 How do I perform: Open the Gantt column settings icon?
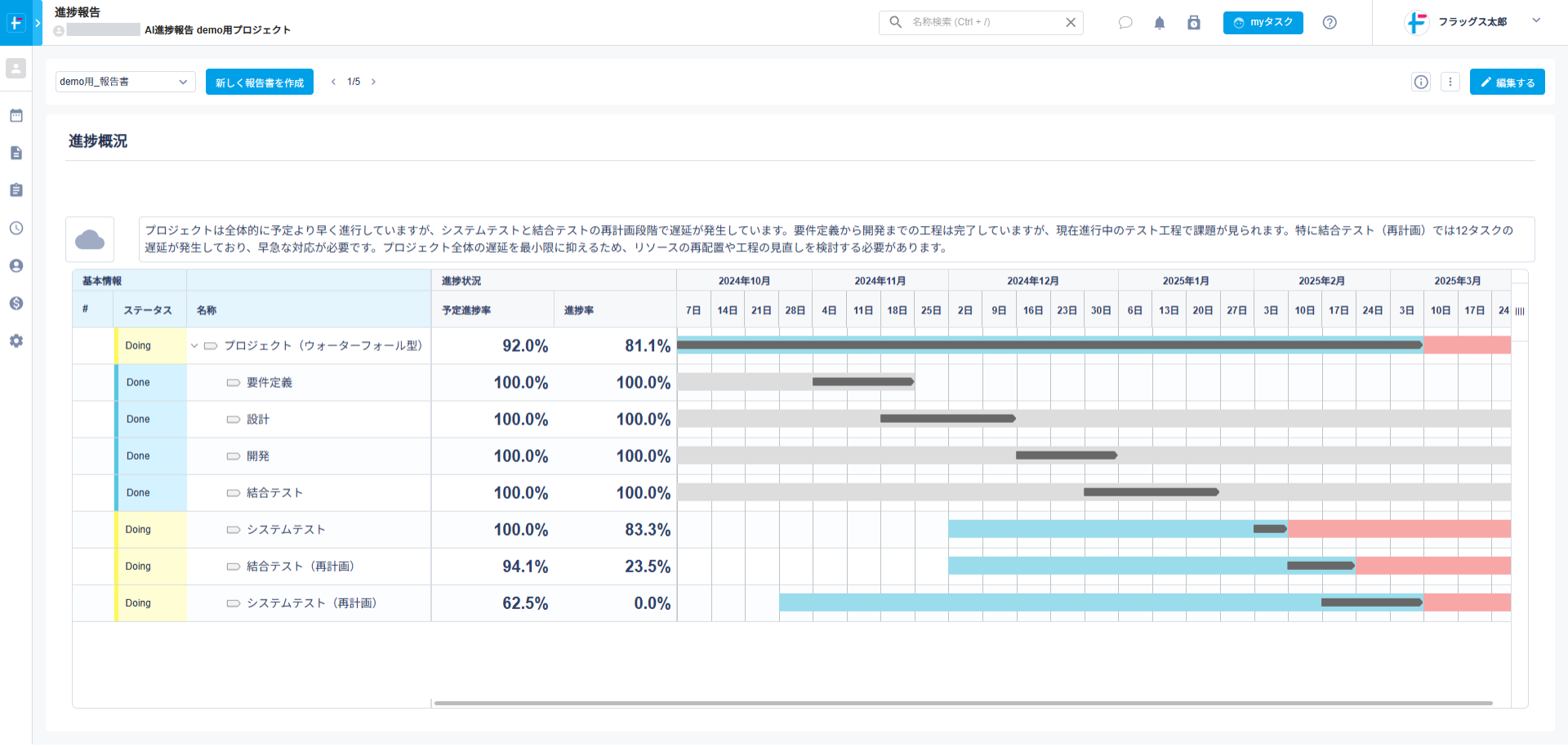pos(1520,311)
